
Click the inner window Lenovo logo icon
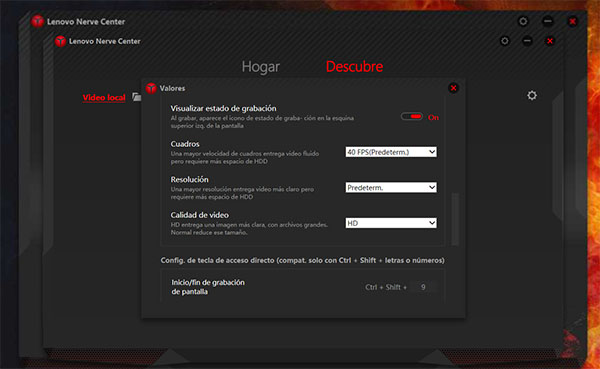click(x=60, y=41)
